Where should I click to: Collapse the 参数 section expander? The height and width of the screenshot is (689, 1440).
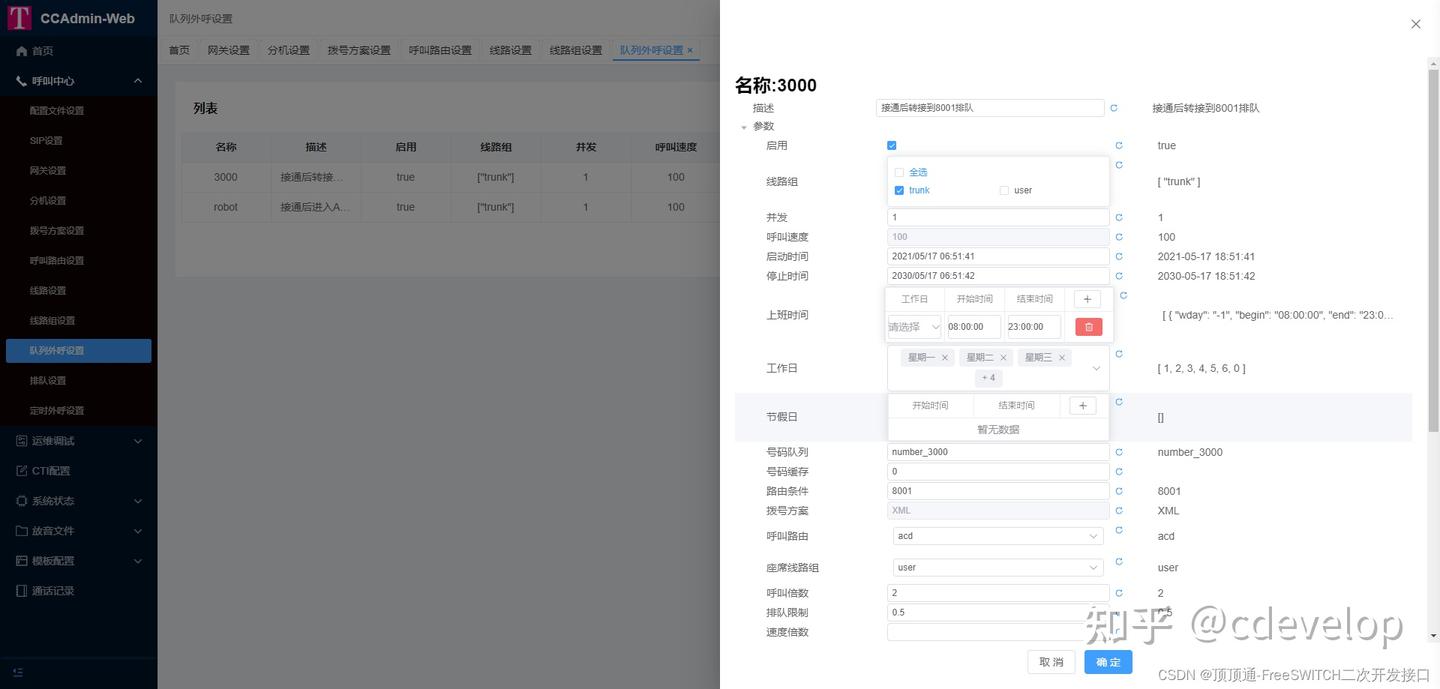pyautogui.click(x=744, y=126)
